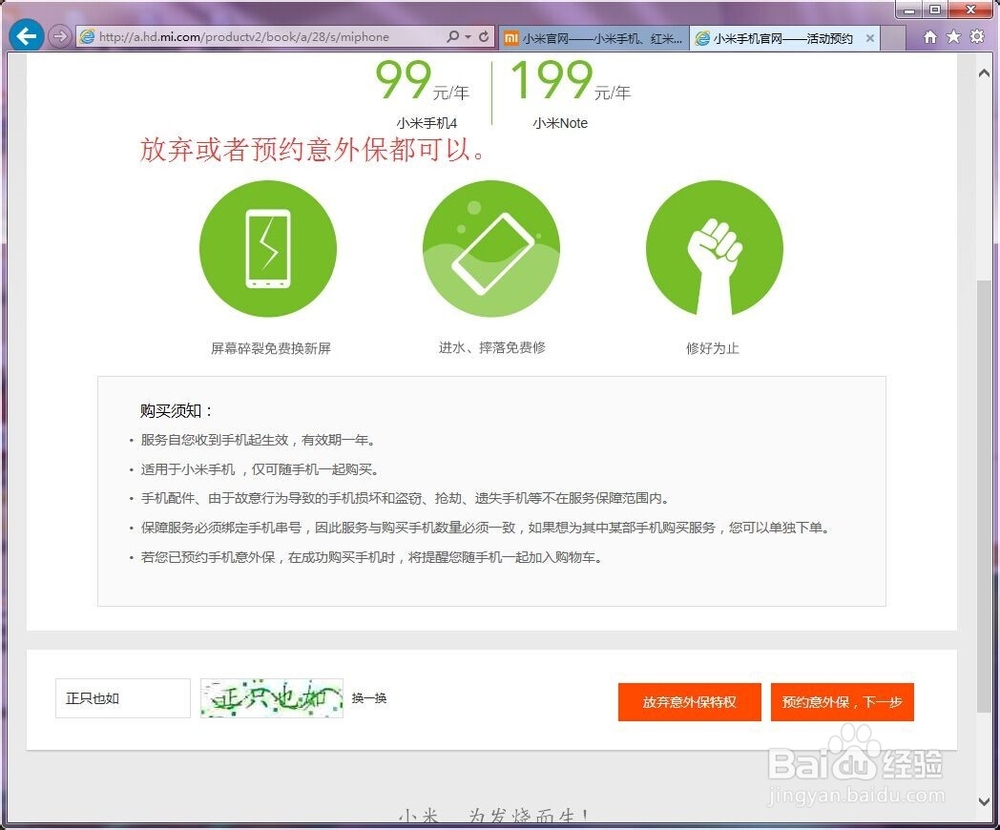Open the browser settings gear
The width and height of the screenshot is (1000, 830).
tap(977, 36)
